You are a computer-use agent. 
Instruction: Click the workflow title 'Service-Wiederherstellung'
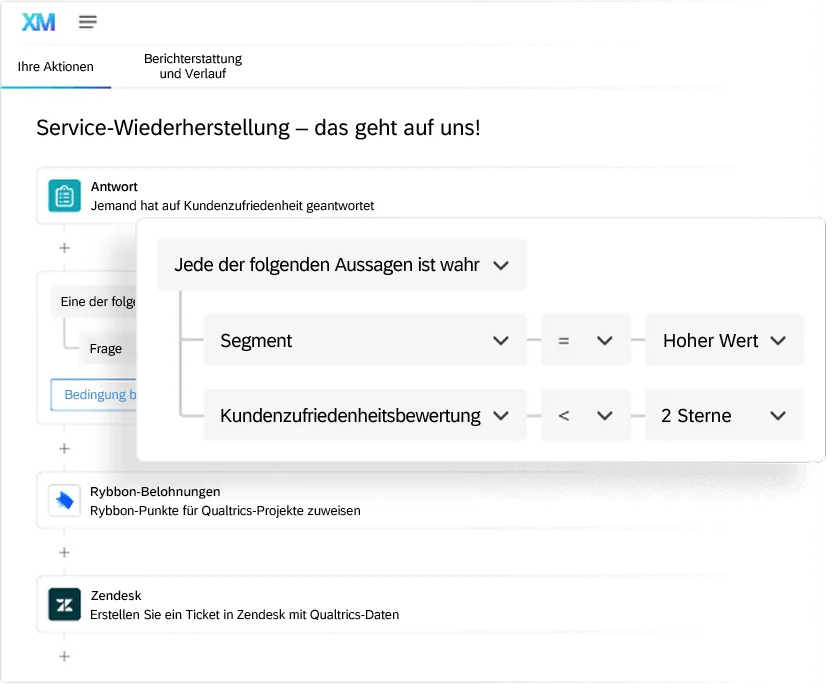pyautogui.click(x=163, y=128)
